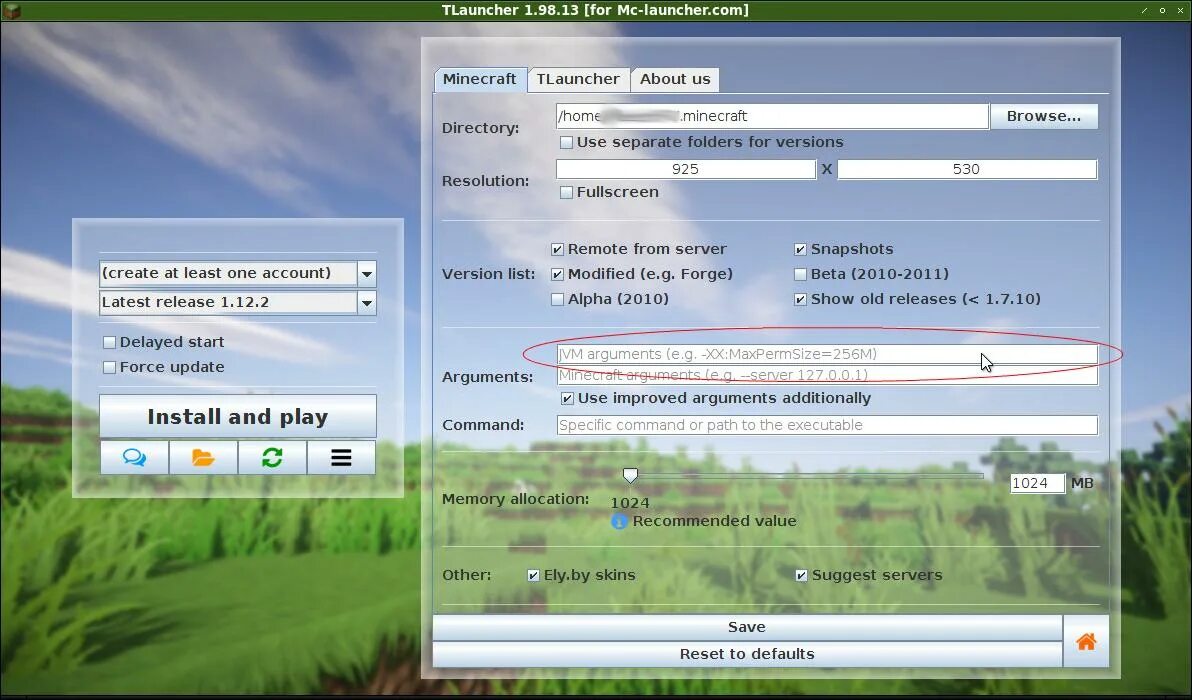Click the Directory path field
Image resolution: width=1192 pixels, height=700 pixels.
(x=772, y=116)
